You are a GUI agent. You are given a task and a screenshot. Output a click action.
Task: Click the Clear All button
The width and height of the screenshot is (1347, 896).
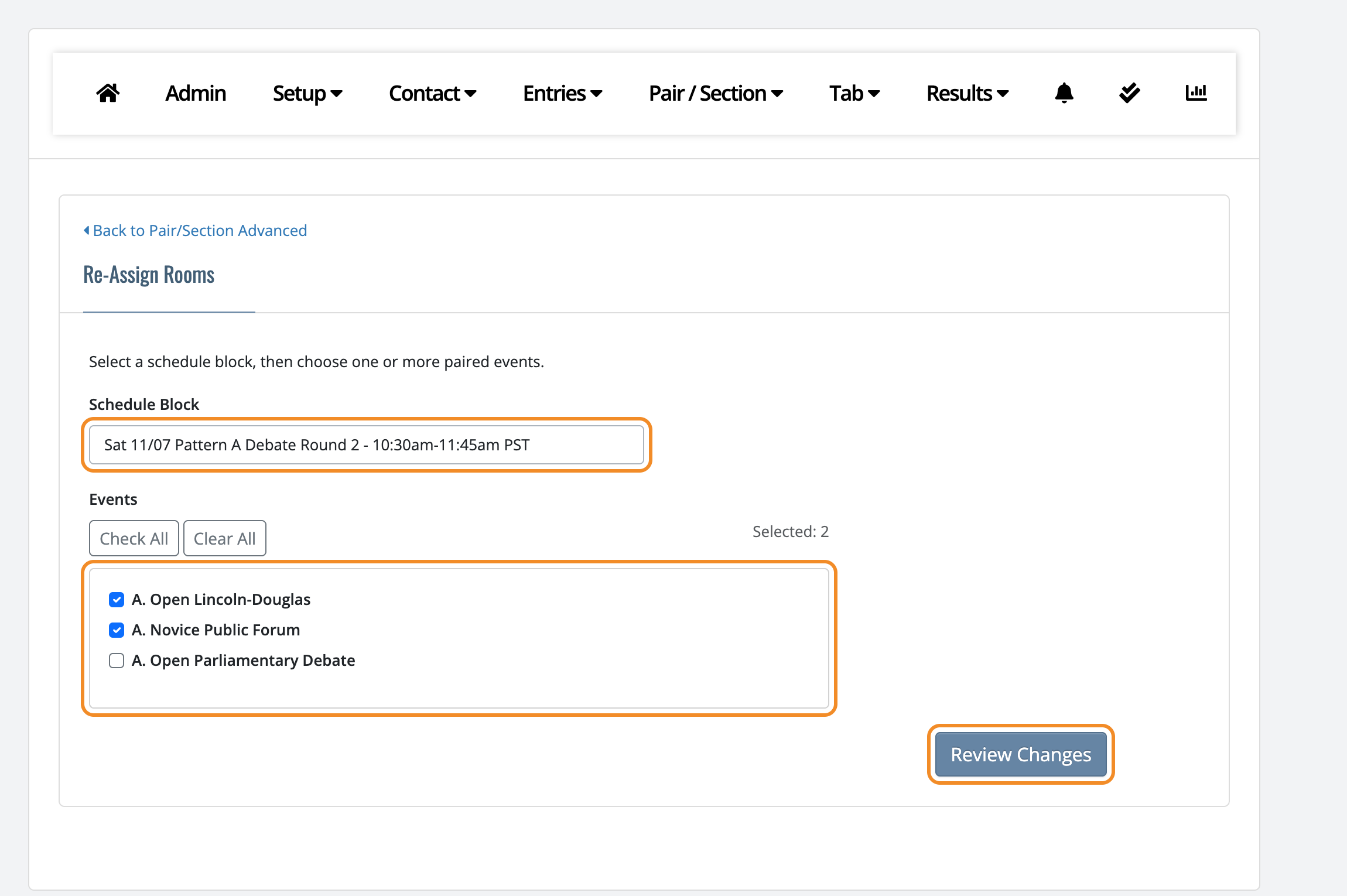225,538
